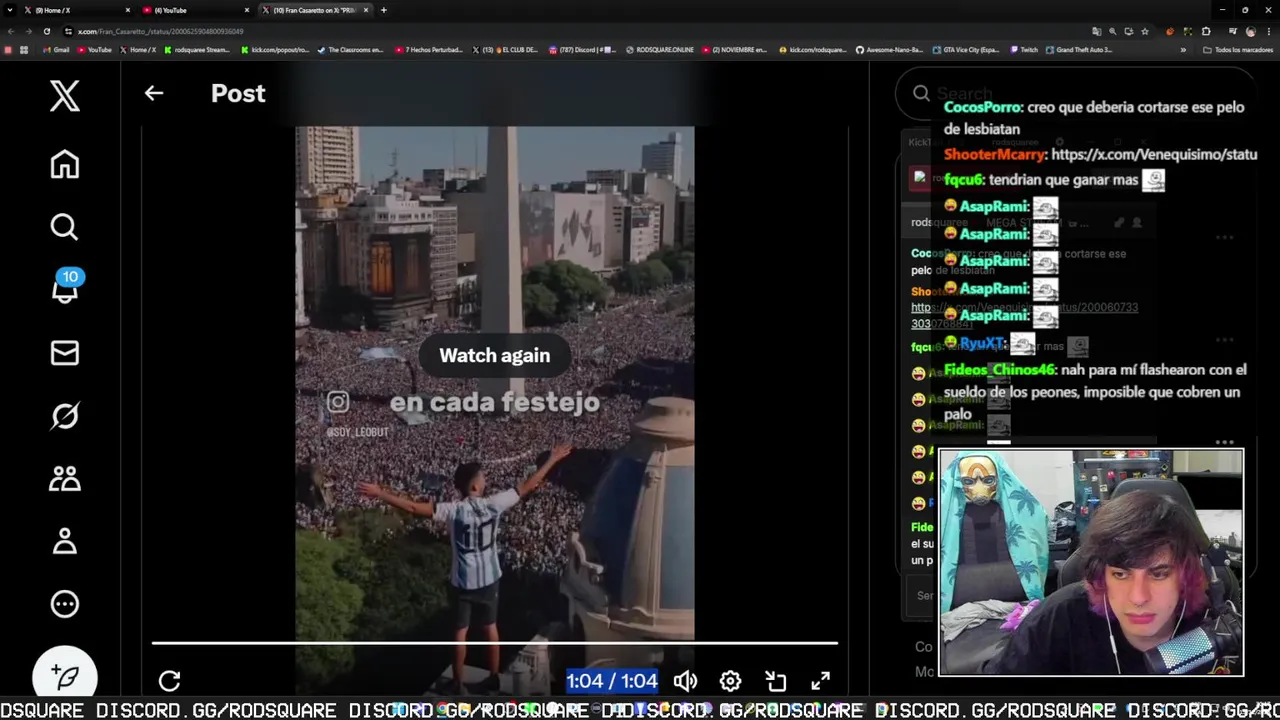Image resolution: width=1280 pixels, height=720 pixels.
Task: Open Profile person icon in the sidebar
Action: 65,541
